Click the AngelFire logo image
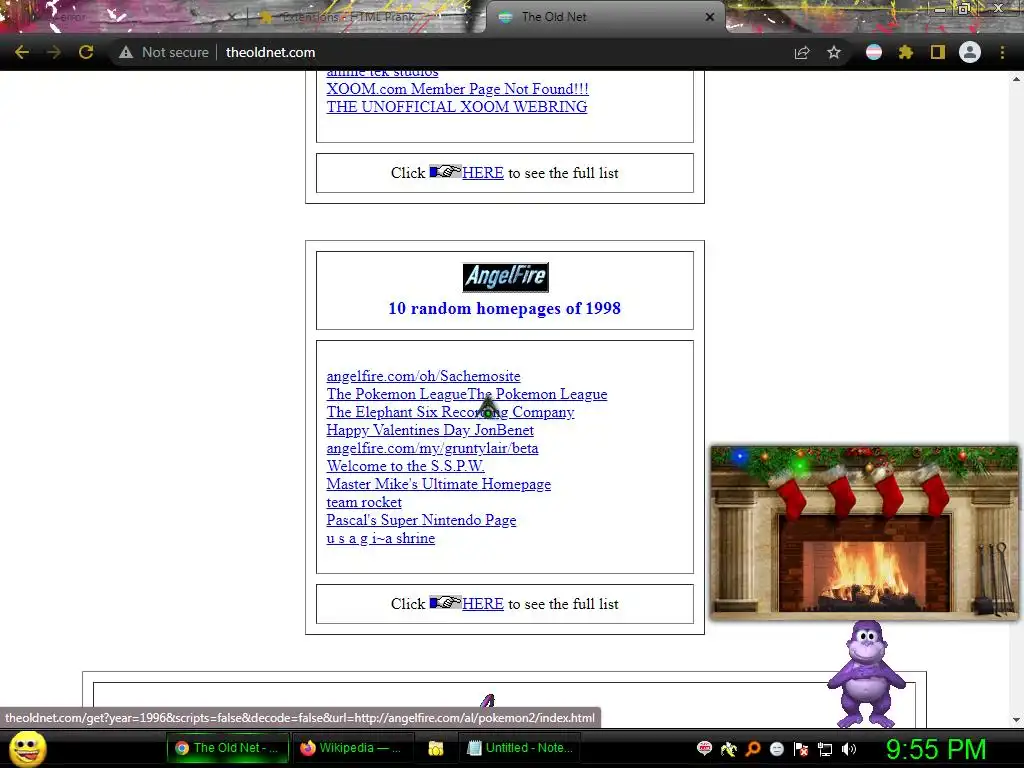Image resolution: width=1024 pixels, height=768 pixels. 505,277
